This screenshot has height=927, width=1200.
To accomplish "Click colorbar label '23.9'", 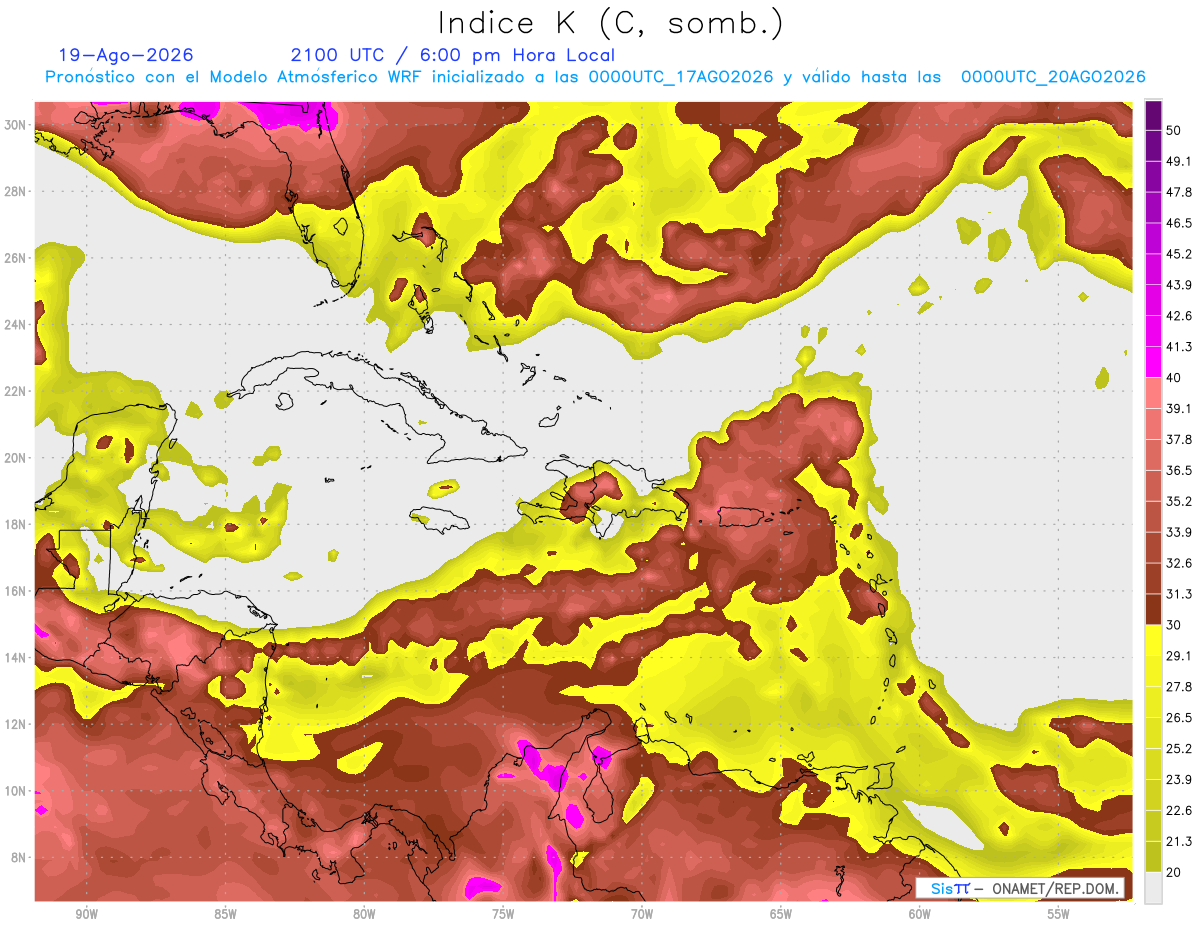I will (x=1179, y=780).
